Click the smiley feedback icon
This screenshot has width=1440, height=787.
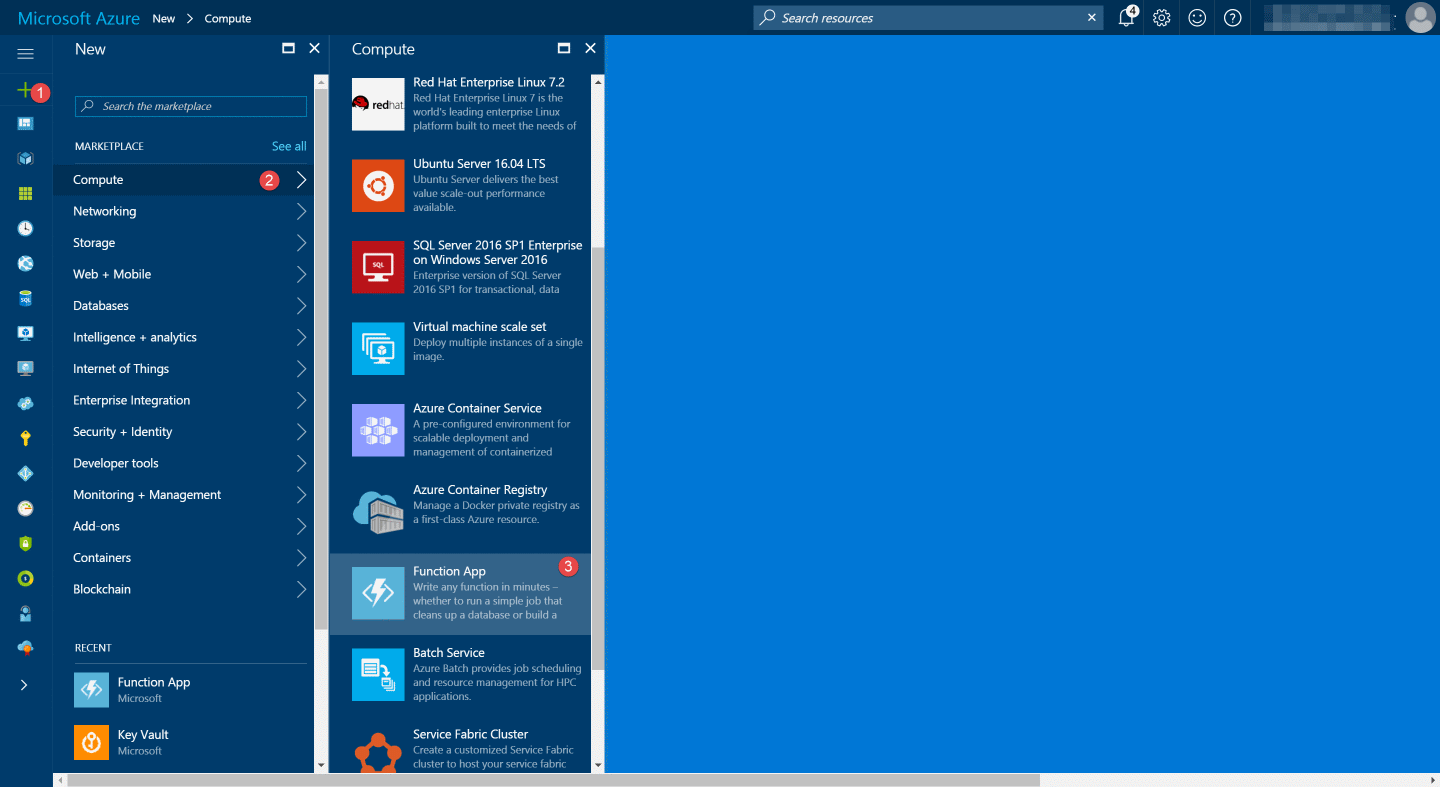point(1197,17)
